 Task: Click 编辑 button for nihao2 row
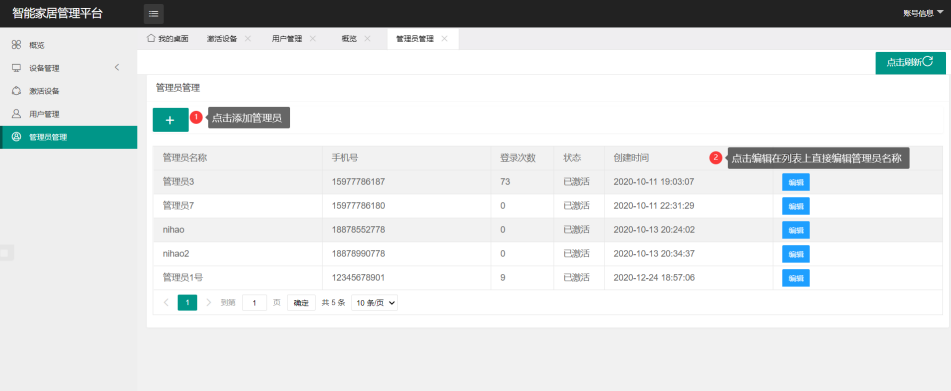pyautogui.click(x=796, y=254)
